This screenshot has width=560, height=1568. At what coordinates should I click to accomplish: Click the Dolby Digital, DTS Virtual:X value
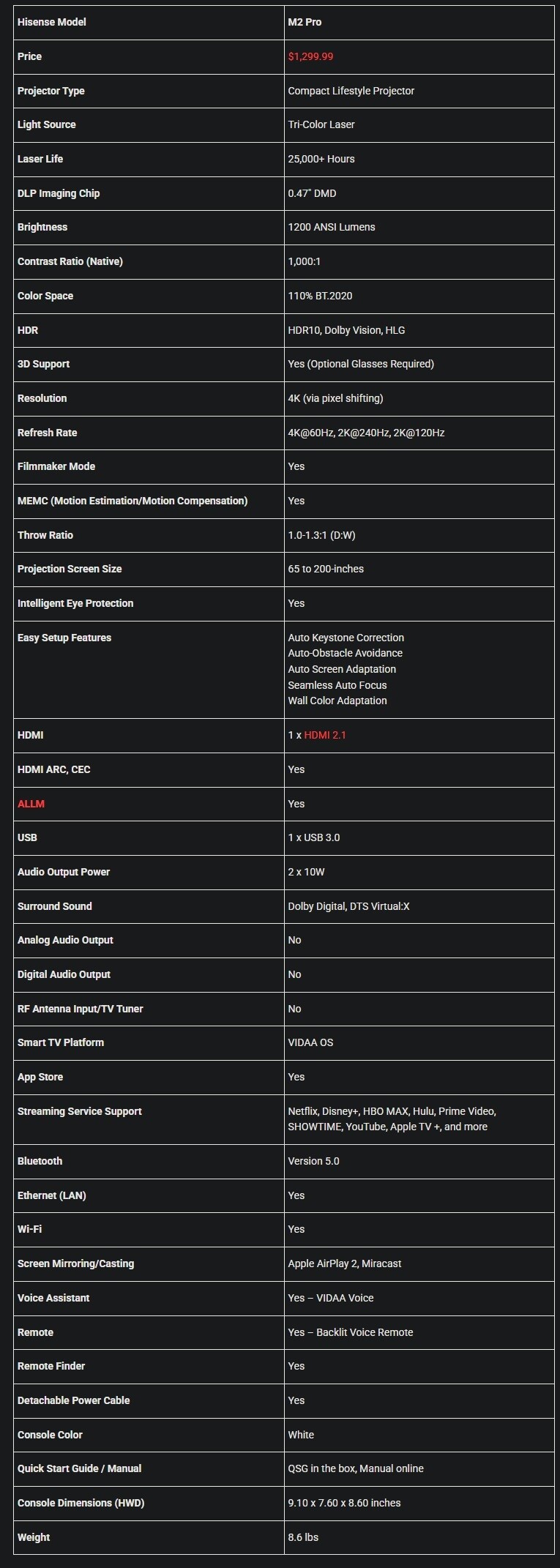pyautogui.click(x=348, y=906)
